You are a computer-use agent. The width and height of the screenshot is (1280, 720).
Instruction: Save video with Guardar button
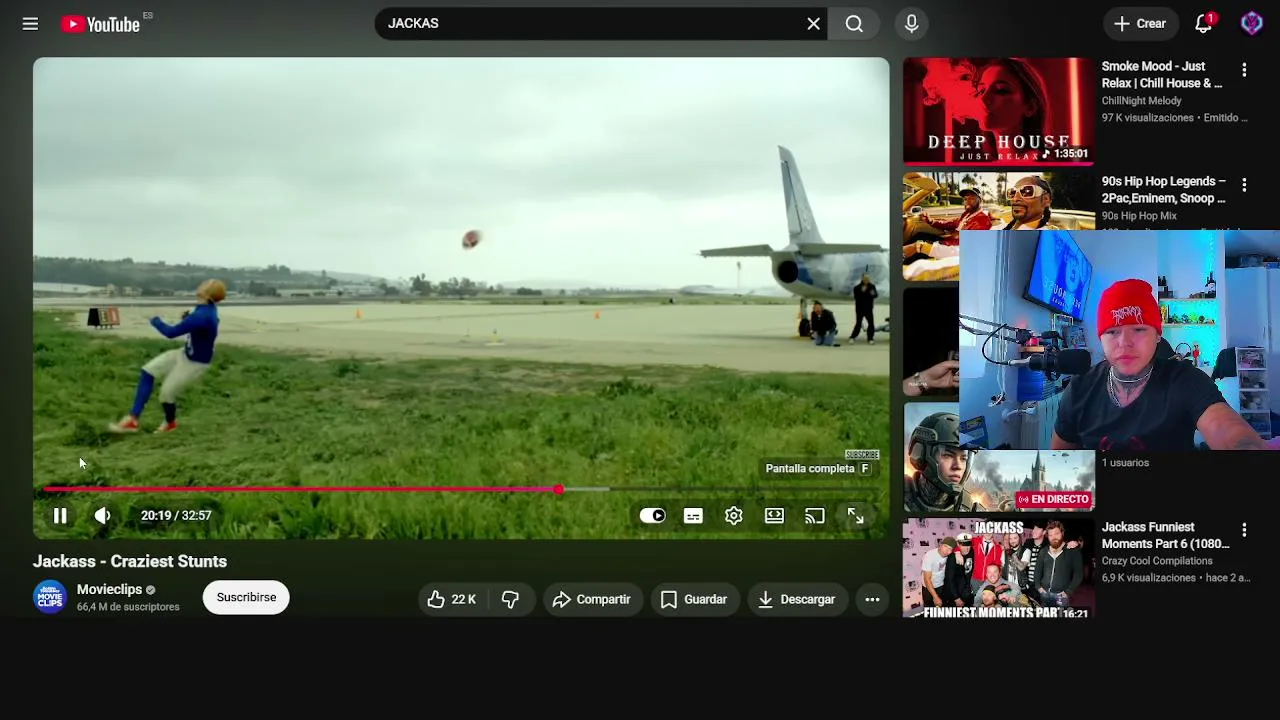click(694, 599)
